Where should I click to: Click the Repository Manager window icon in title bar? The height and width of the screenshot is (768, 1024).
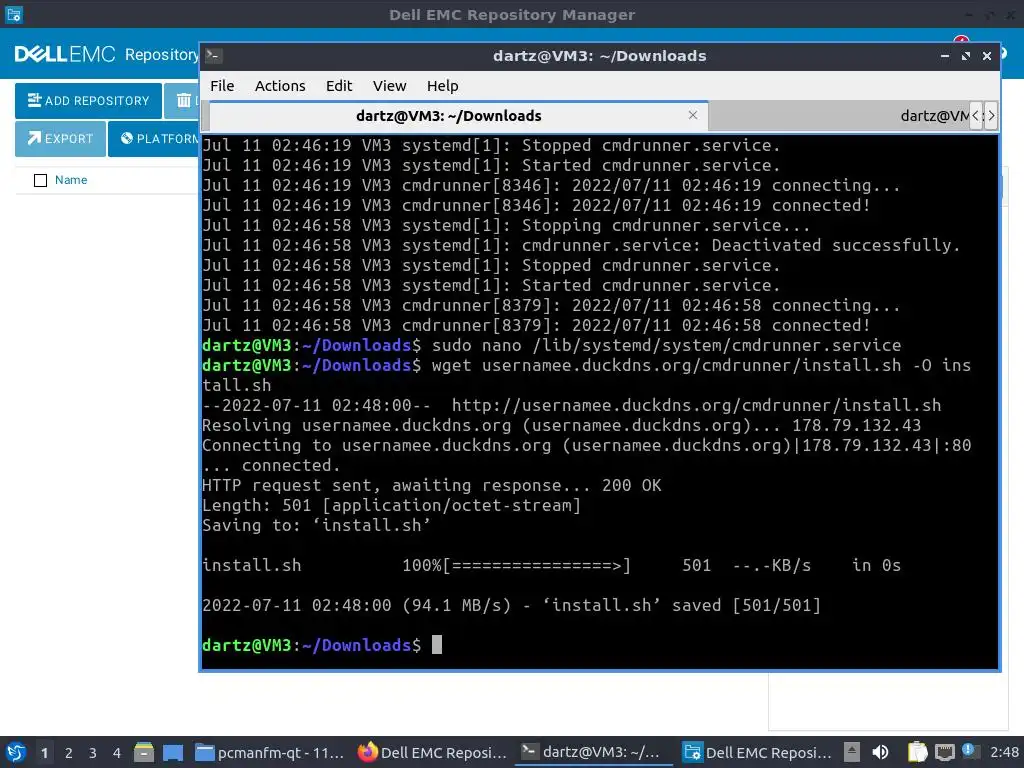(x=14, y=14)
